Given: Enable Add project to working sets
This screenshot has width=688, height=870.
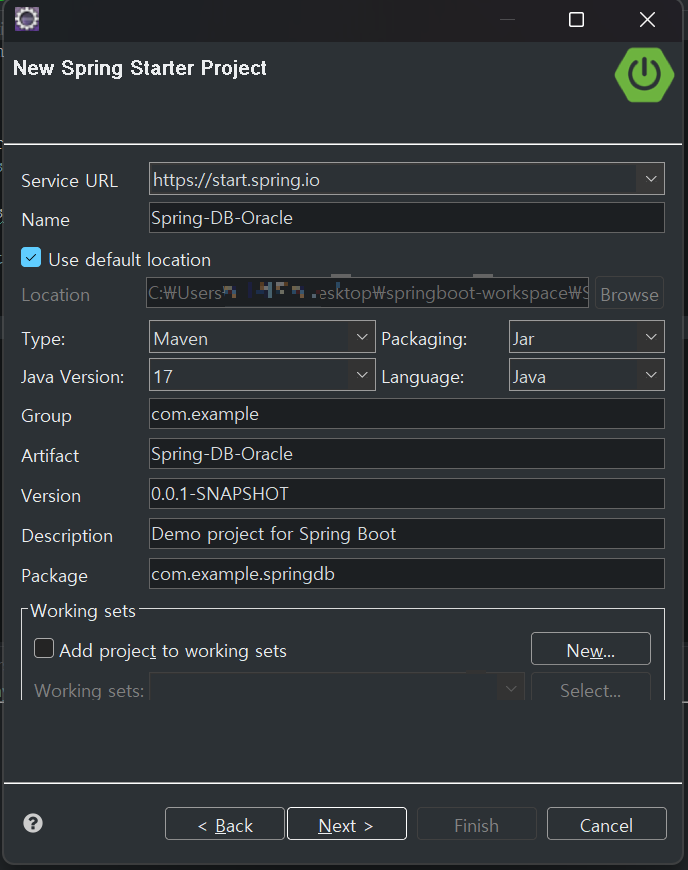Looking at the screenshot, I should [x=44, y=648].
